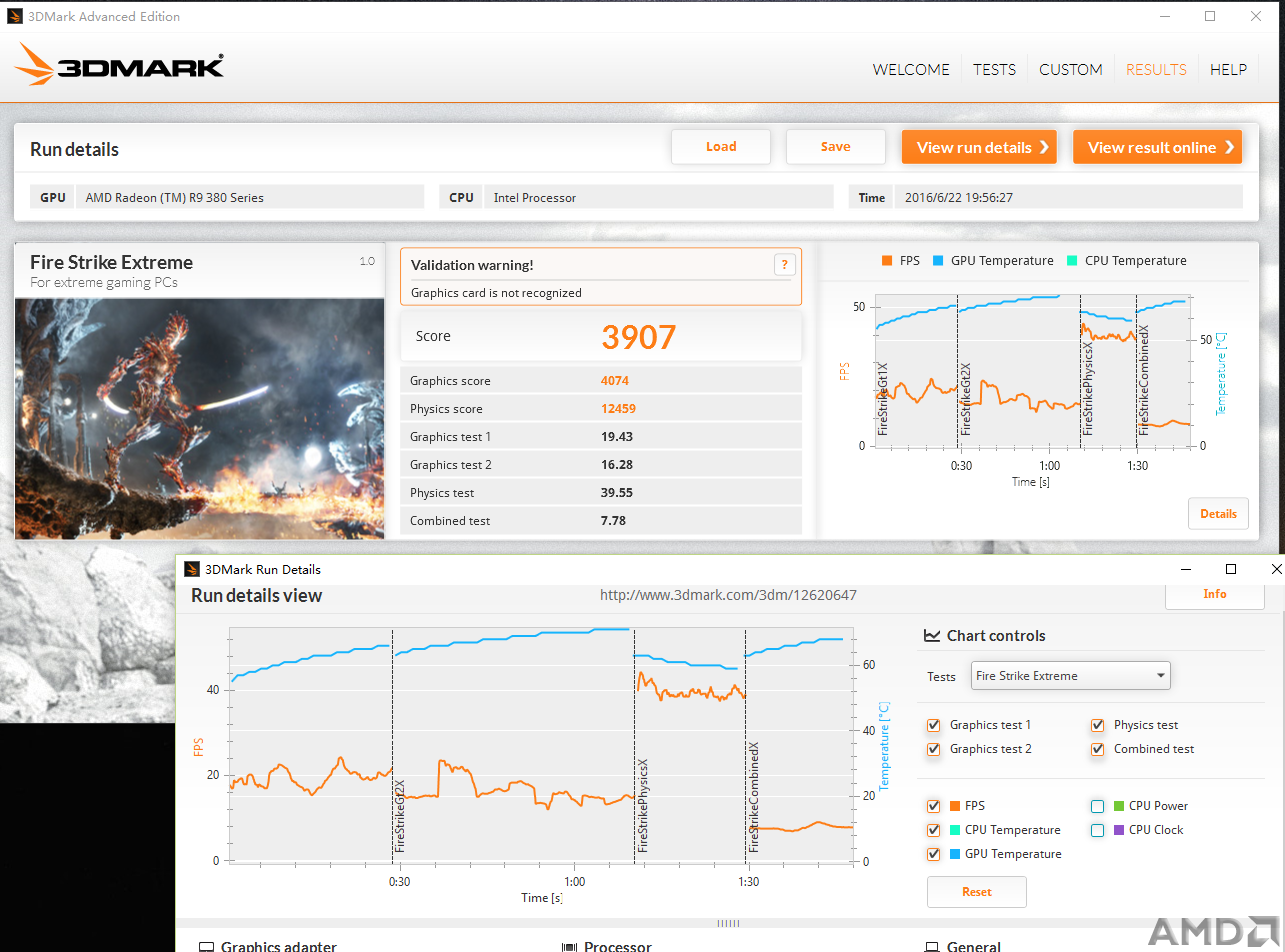Click the View result online button
Image resolution: width=1285 pixels, height=952 pixels.
(x=1157, y=147)
